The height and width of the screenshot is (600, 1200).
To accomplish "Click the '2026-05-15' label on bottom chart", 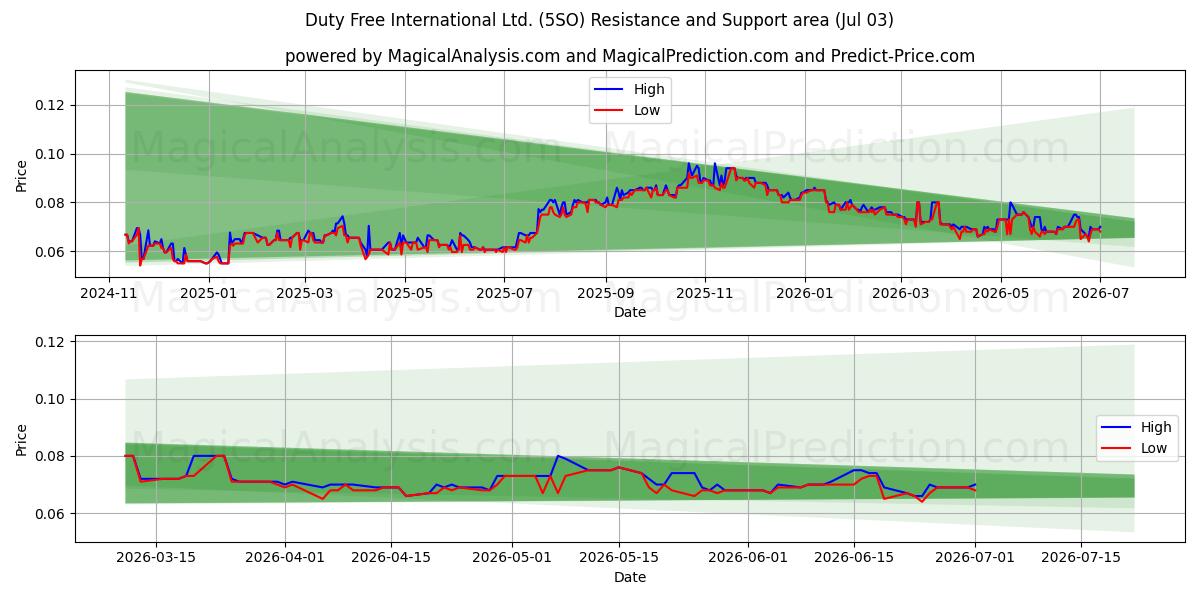I will point(618,558).
